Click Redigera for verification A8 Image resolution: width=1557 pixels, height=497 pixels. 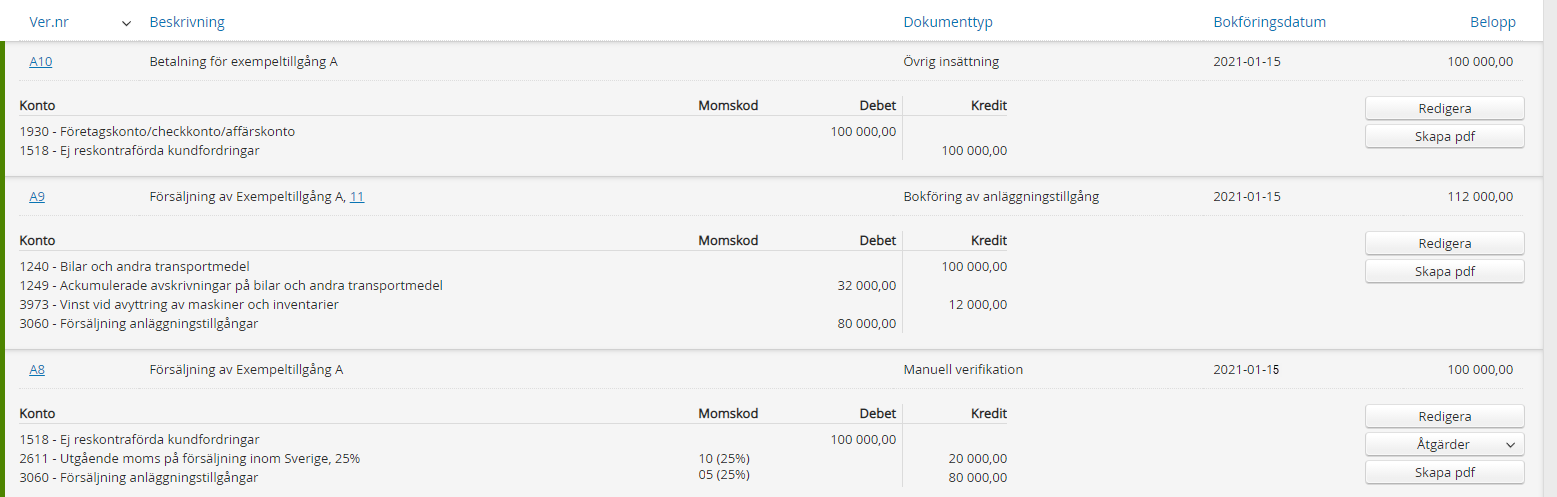click(x=1444, y=417)
